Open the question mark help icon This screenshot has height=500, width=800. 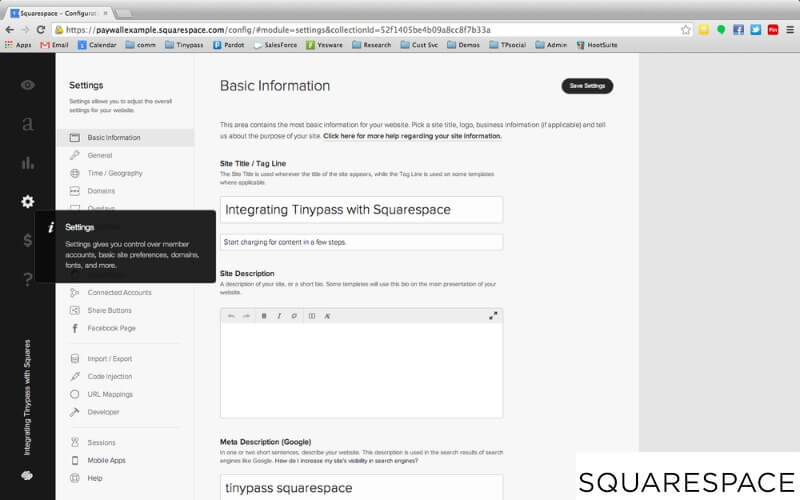pyautogui.click(x=28, y=279)
